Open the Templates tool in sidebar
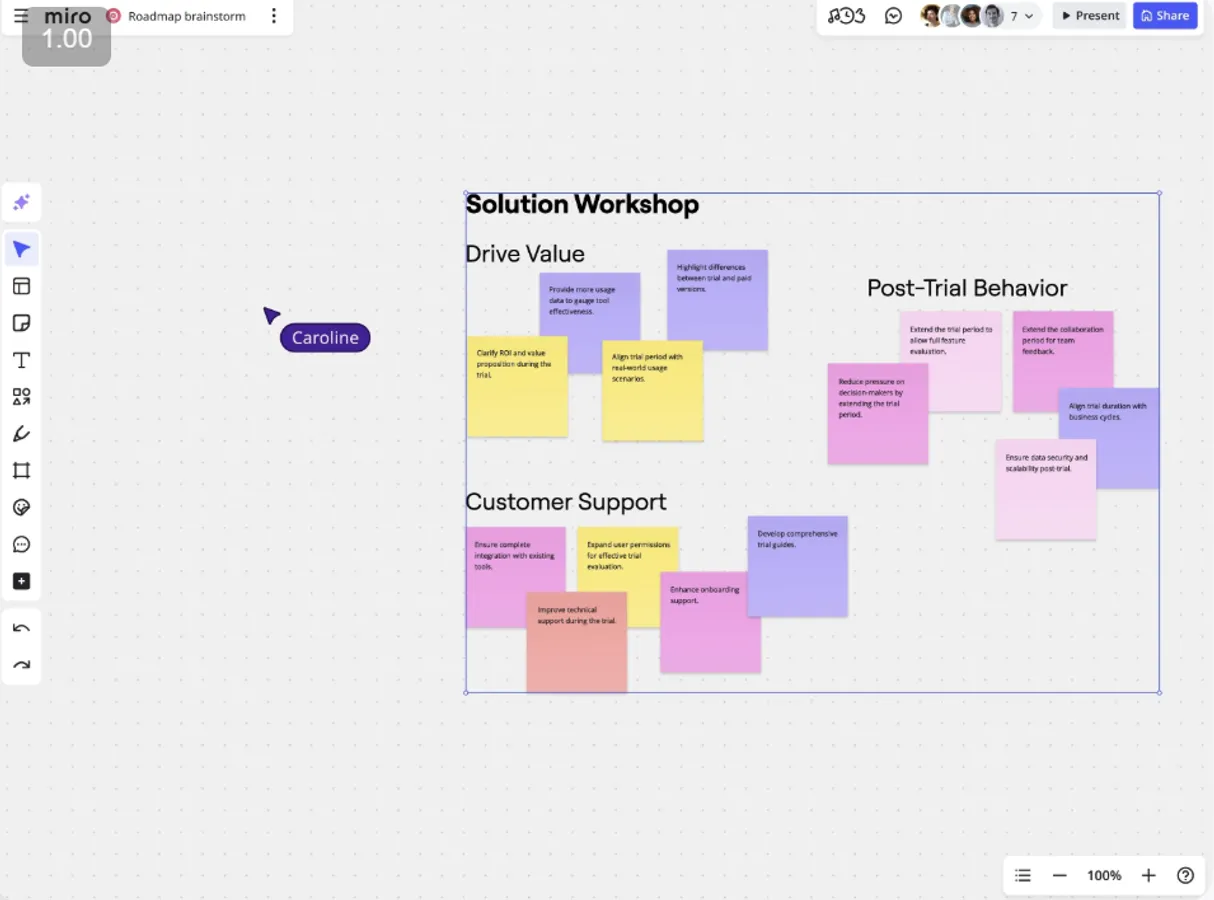 (21, 286)
